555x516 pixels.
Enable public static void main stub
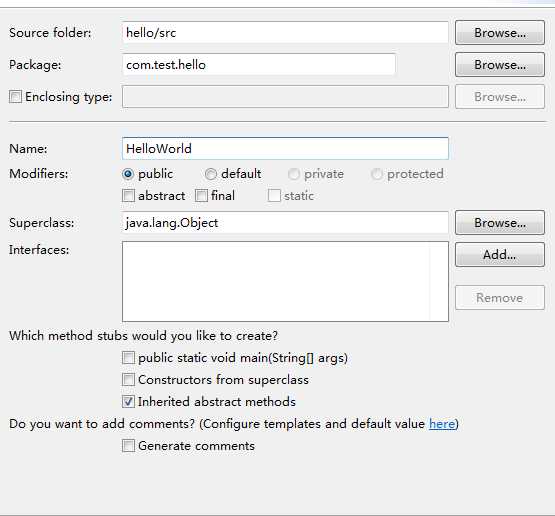click(x=128, y=358)
